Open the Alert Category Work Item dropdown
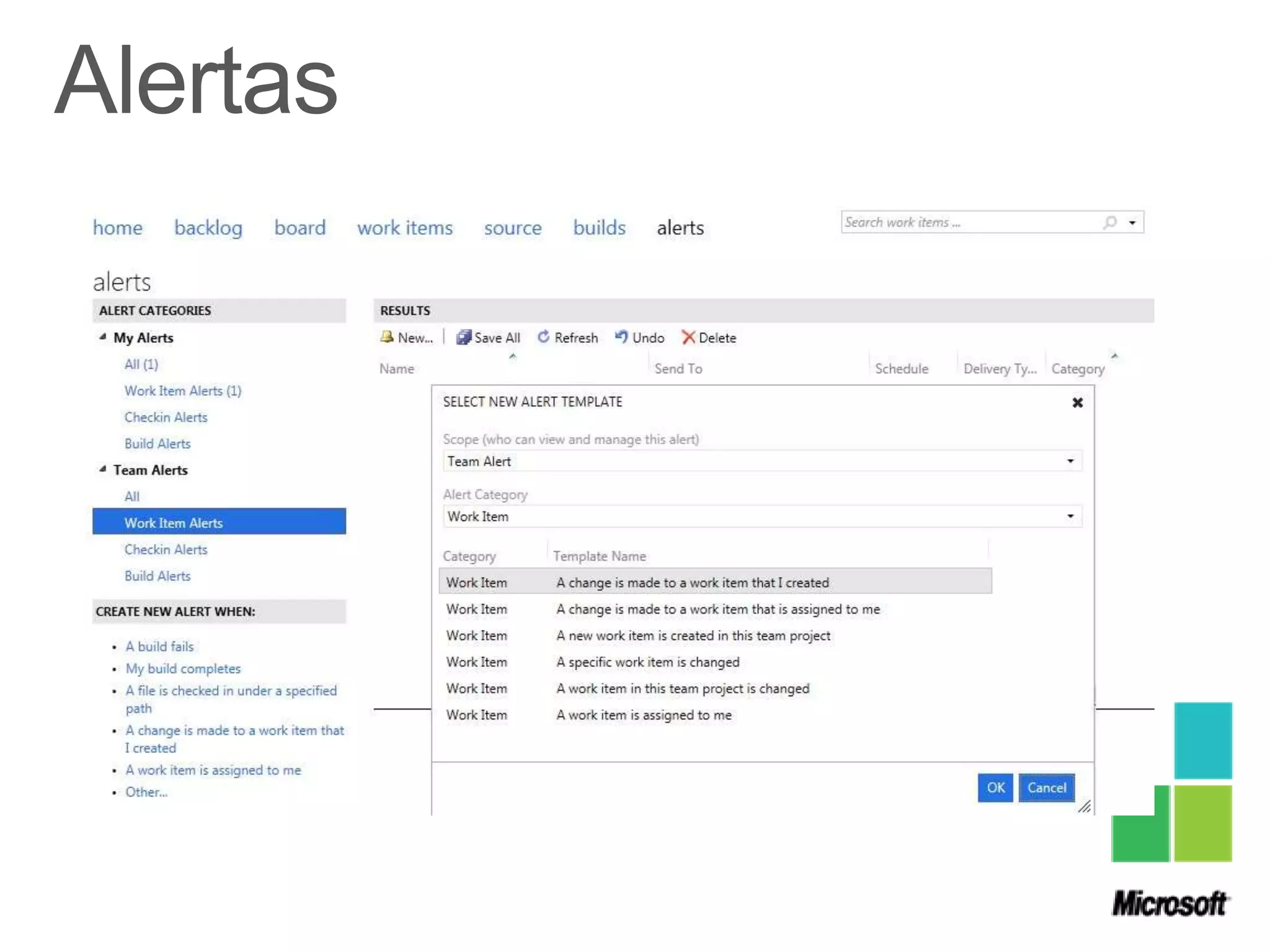The width and height of the screenshot is (1270, 952). pyautogui.click(x=1070, y=516)
